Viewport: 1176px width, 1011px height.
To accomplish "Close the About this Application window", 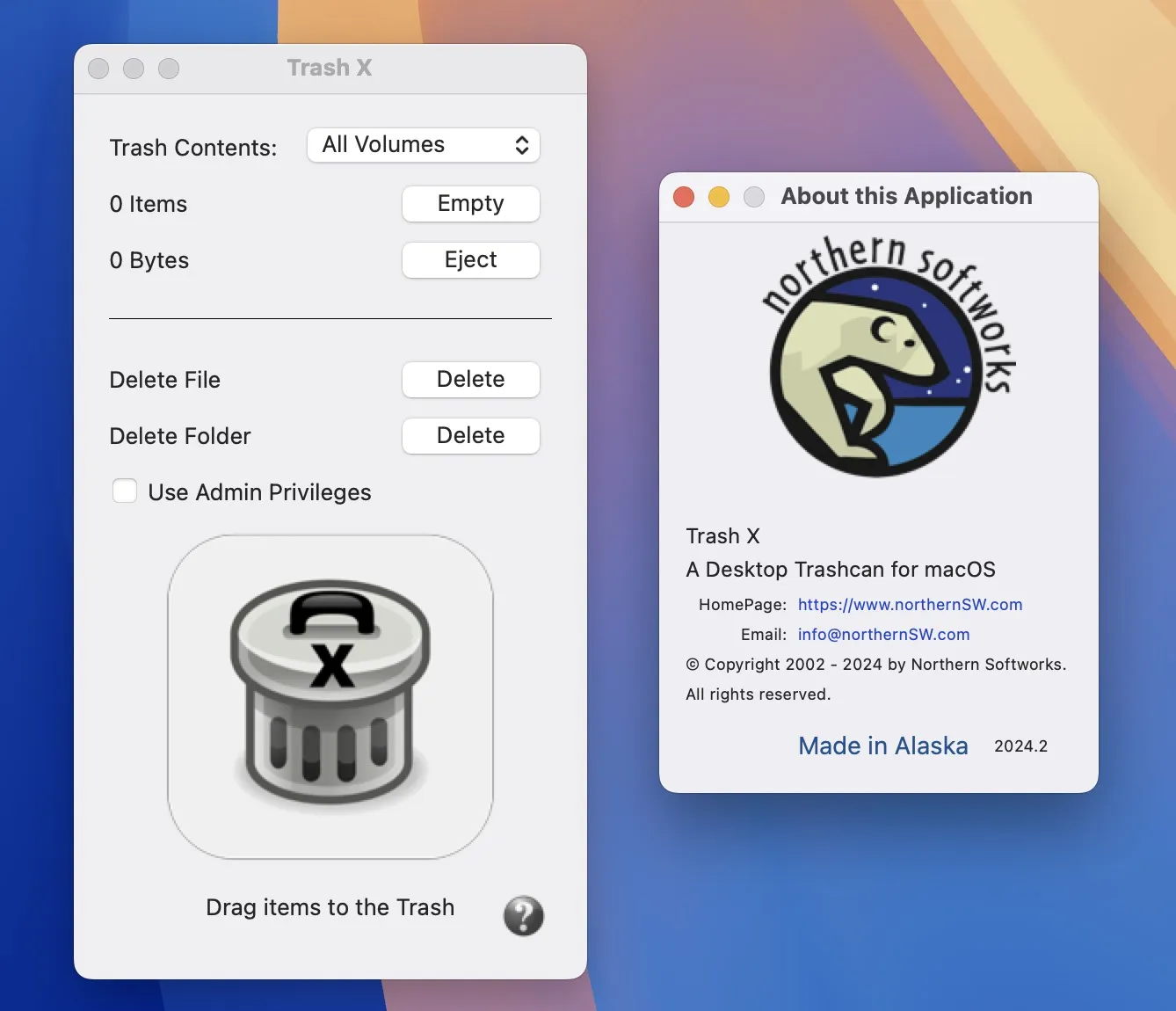I will coord(684,197).
